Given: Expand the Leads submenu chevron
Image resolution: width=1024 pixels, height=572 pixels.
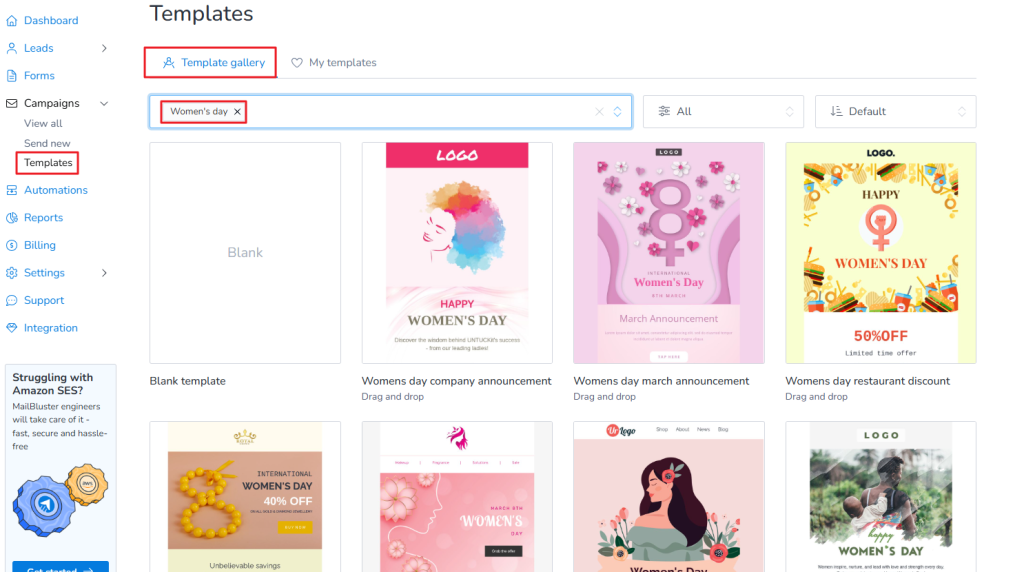Looking at the screenshot, I should coord(104,48).
